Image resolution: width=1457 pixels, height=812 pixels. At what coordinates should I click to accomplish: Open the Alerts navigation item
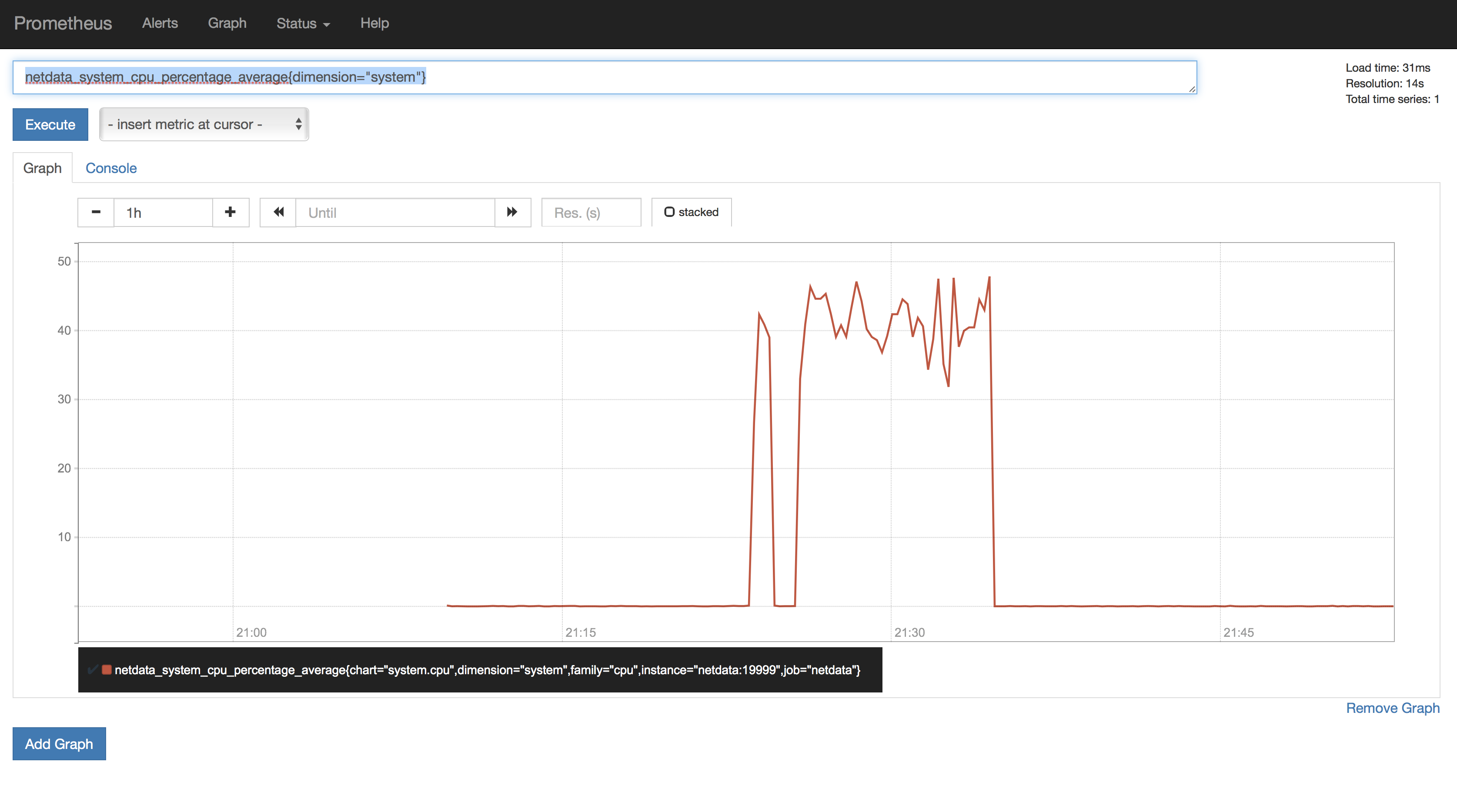[160, 23]
